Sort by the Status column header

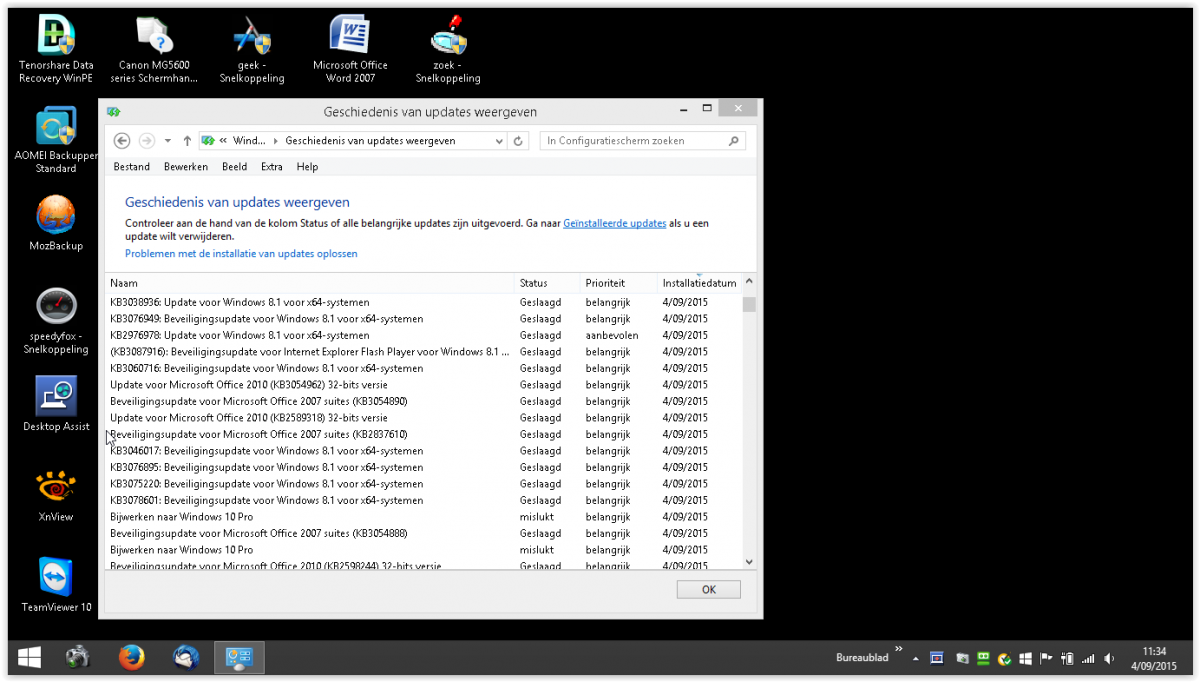point(547,283)
